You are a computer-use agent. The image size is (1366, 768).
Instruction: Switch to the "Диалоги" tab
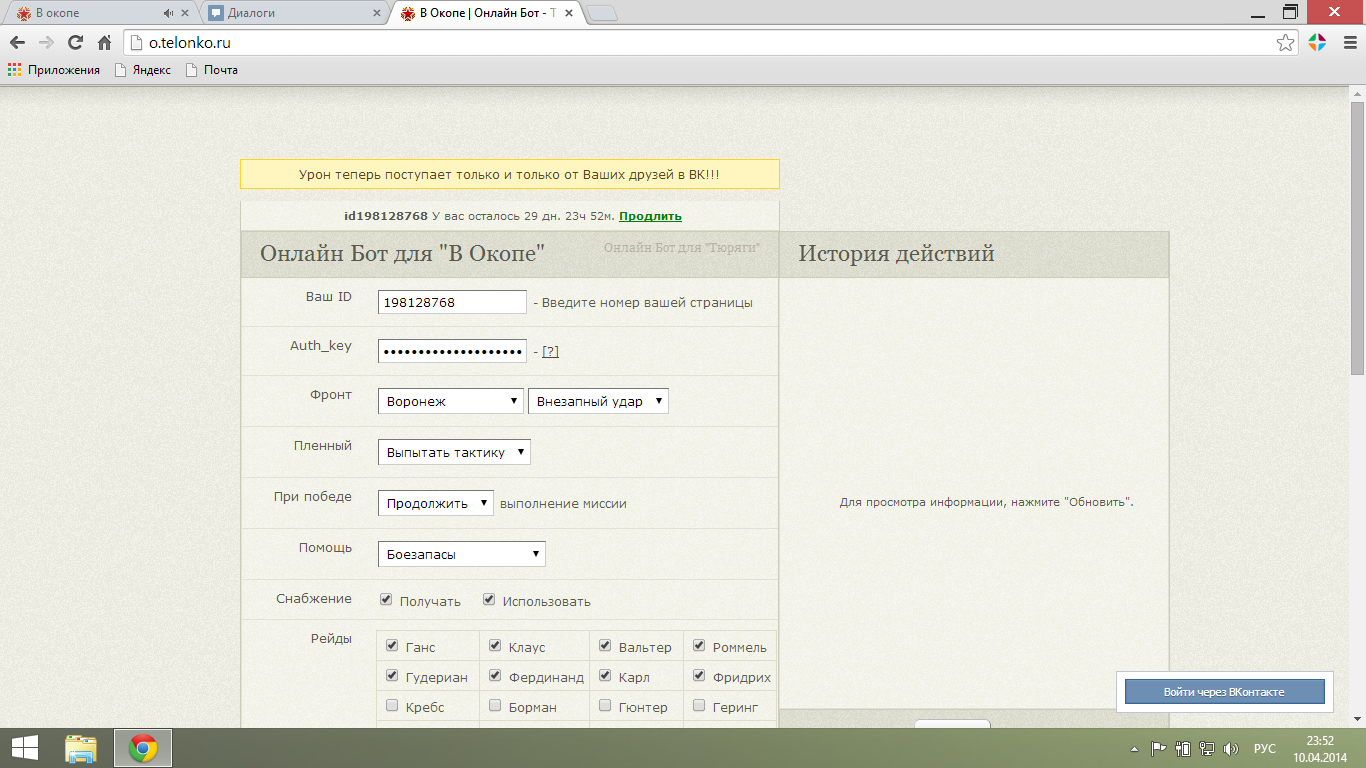295,13
